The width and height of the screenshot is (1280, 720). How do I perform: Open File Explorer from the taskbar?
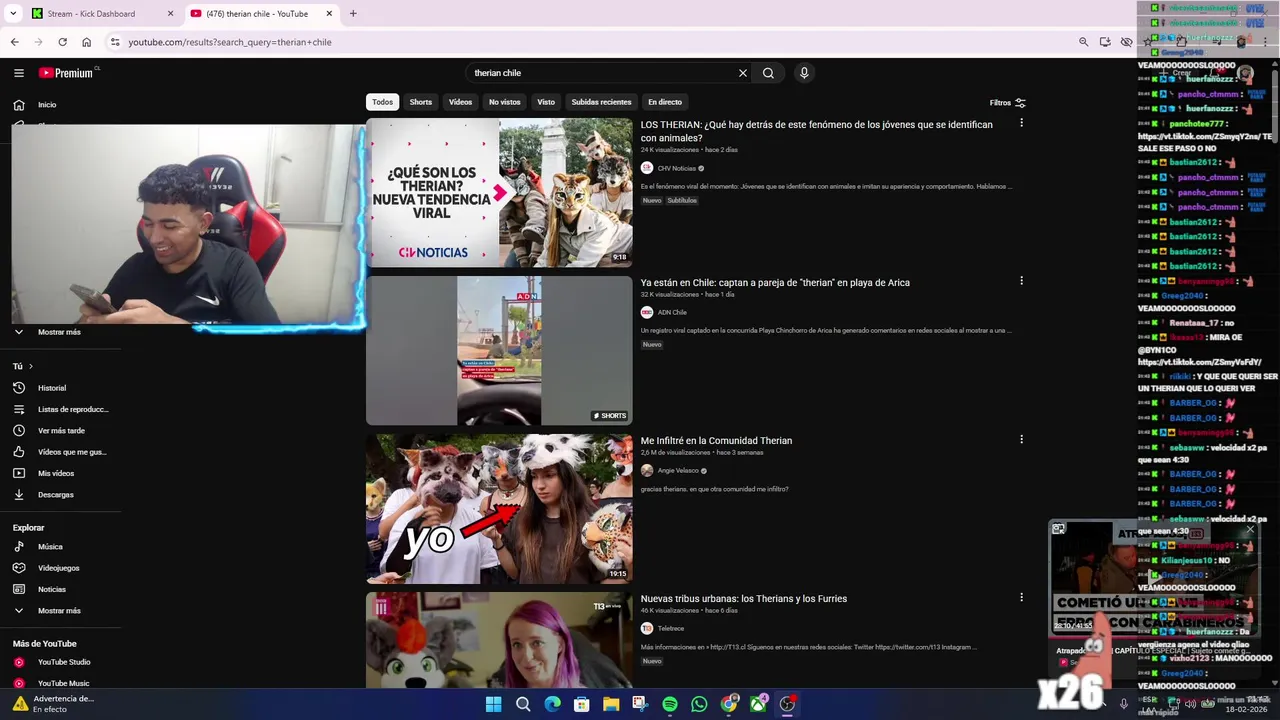(x=611, y=704)
